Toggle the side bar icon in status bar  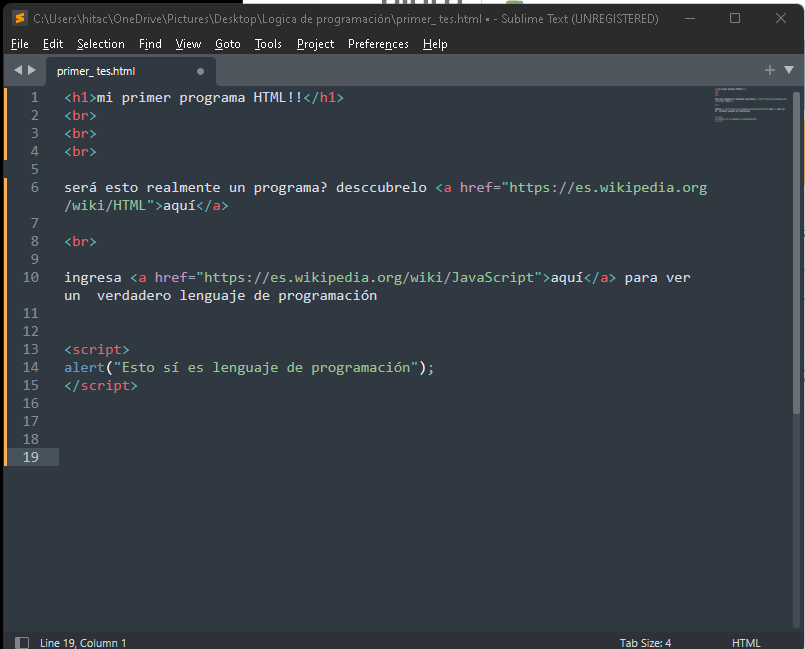[22, 642]
